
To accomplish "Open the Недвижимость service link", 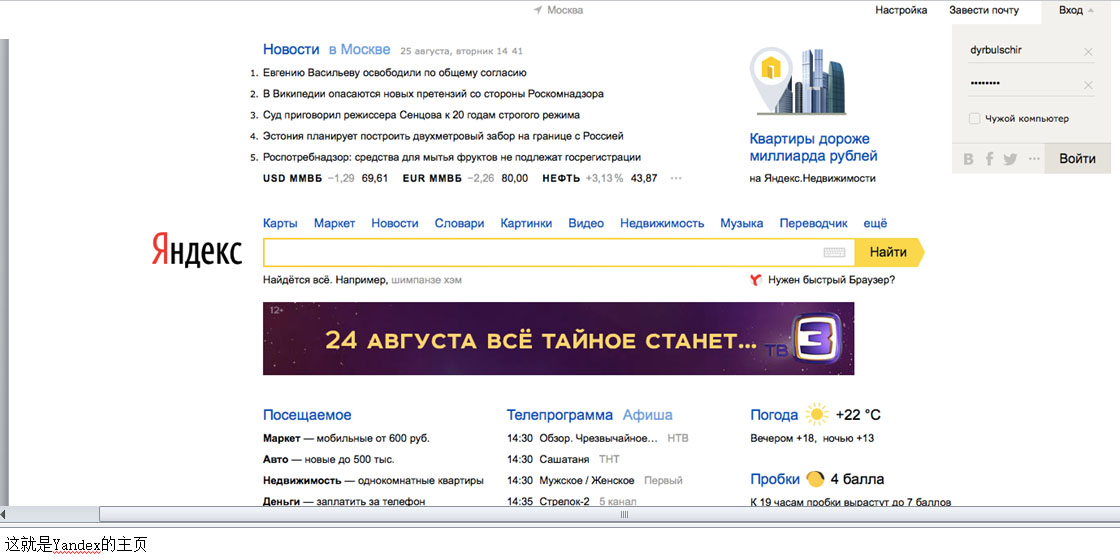I will click(x=662, y=223).
